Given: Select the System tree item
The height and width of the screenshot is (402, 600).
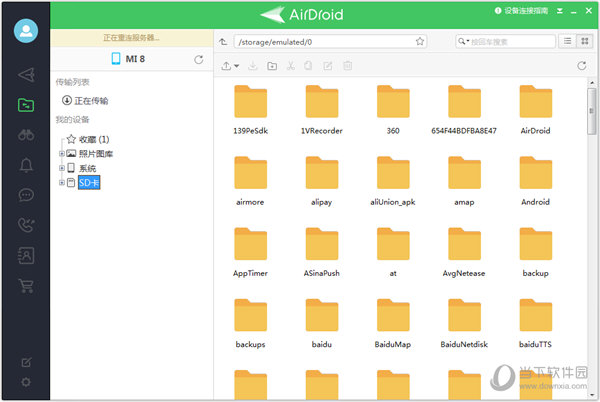Looking at the screenshot, I should [82, 168].
